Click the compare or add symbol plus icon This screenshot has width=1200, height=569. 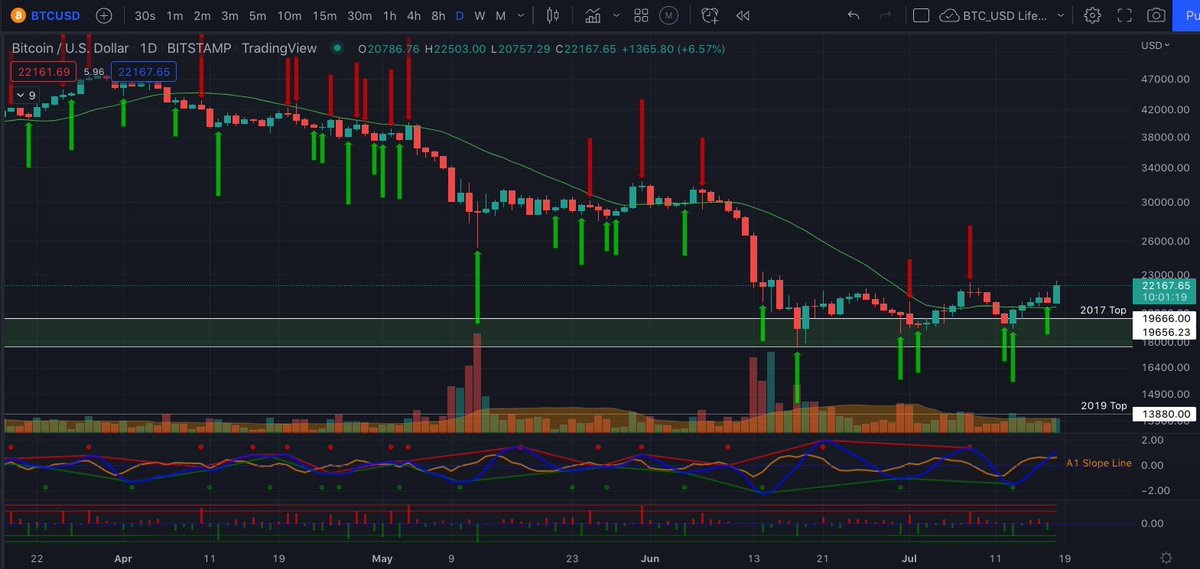point(105,16)
